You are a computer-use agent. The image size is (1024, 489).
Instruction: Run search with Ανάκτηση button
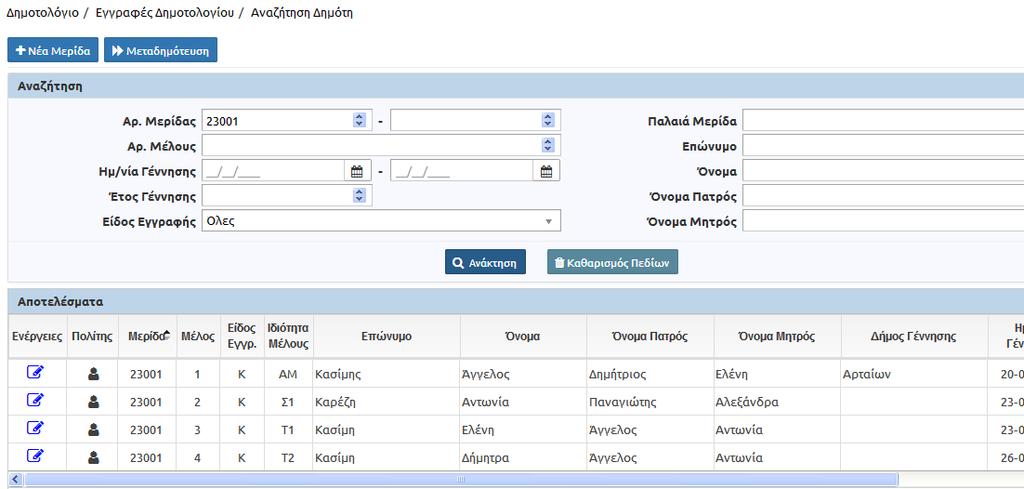pyautogui.click(x=485, y=262)
